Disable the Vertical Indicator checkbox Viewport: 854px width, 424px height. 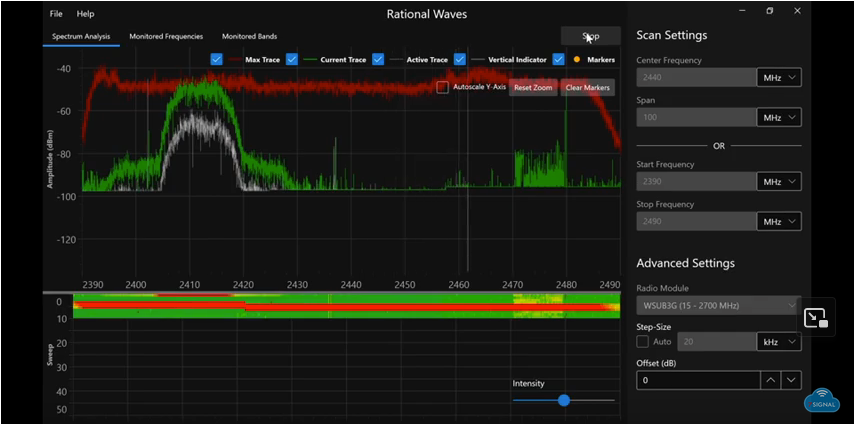(x=459, y=60)
